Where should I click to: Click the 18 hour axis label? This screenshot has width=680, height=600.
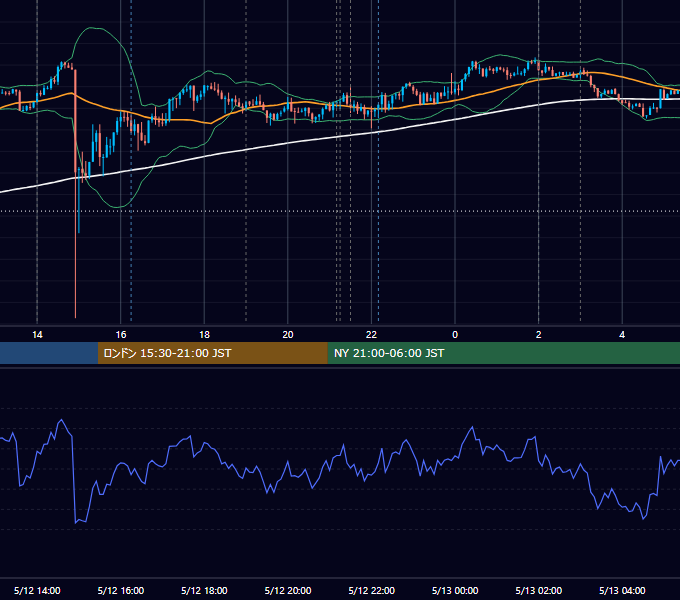[x=204, y=335]
